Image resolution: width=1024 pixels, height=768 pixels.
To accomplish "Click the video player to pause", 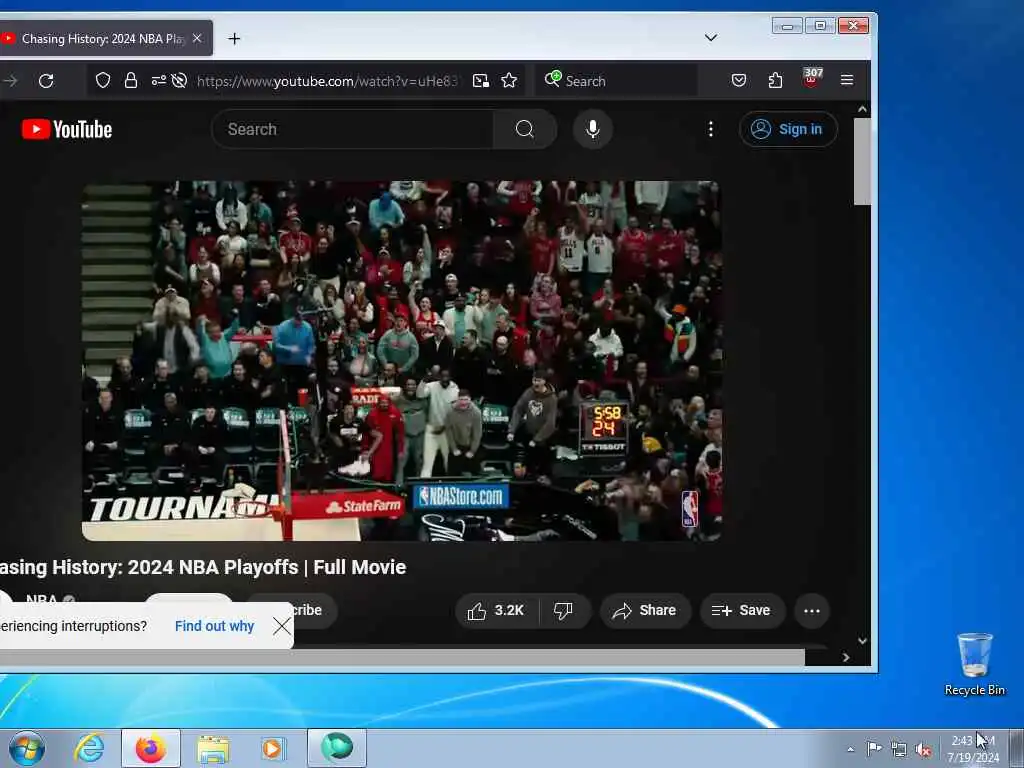I will point(402,360).
